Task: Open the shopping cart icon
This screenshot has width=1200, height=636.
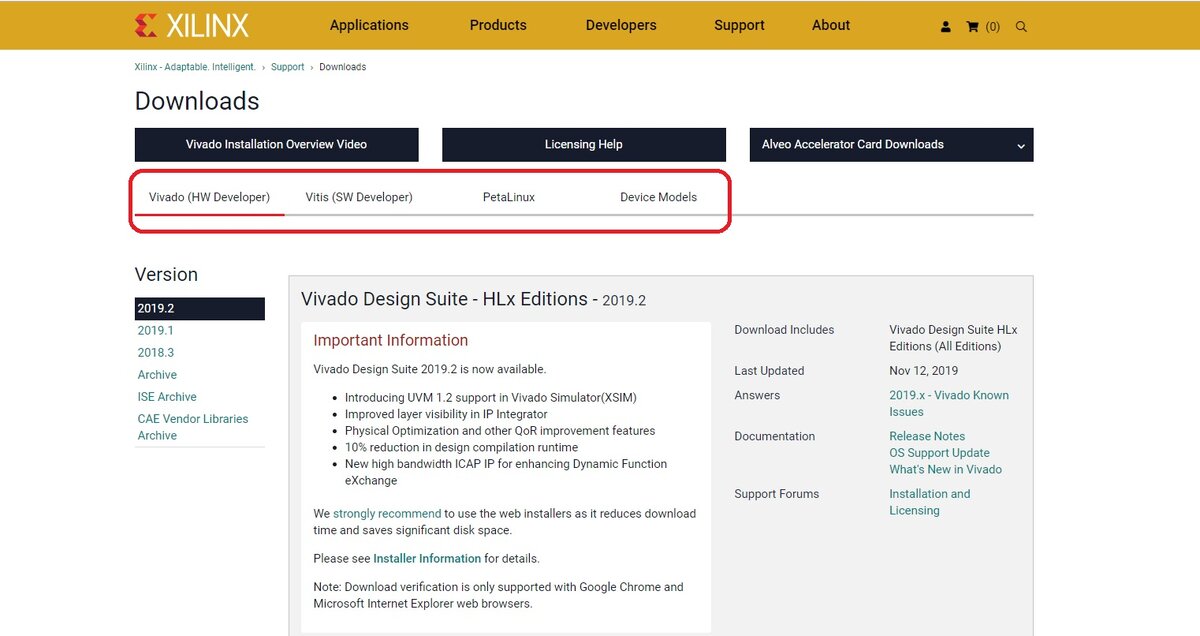Action: click(972, 27)
